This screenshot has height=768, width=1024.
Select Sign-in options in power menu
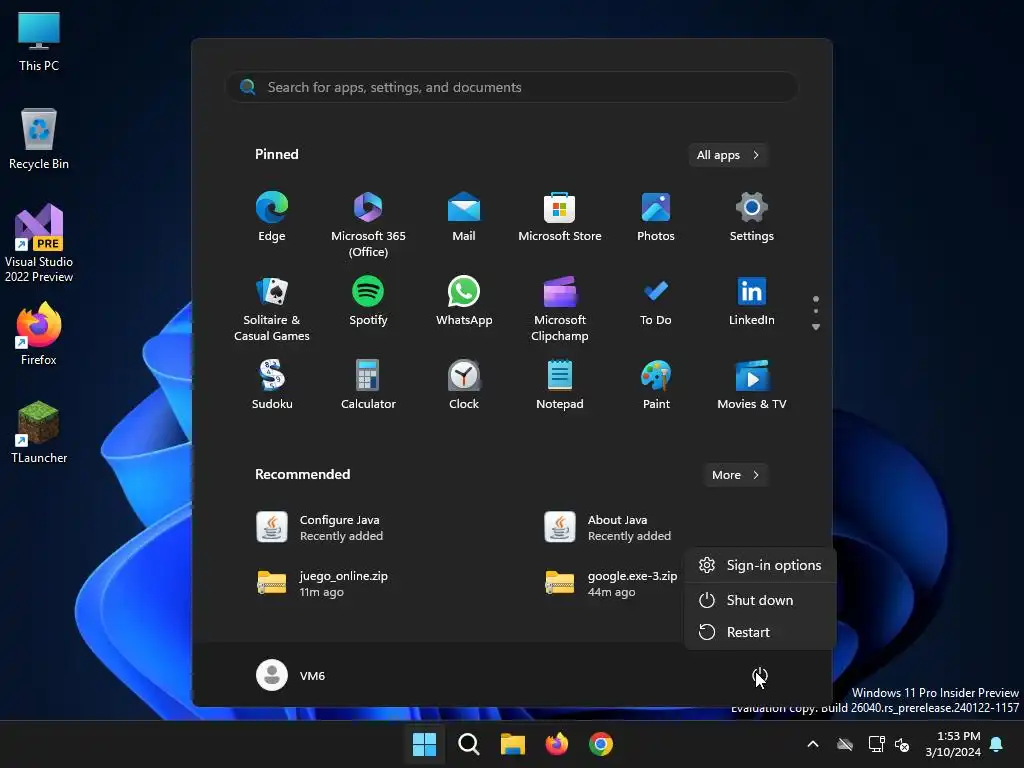pyautogui.click(x=760, y=565)
